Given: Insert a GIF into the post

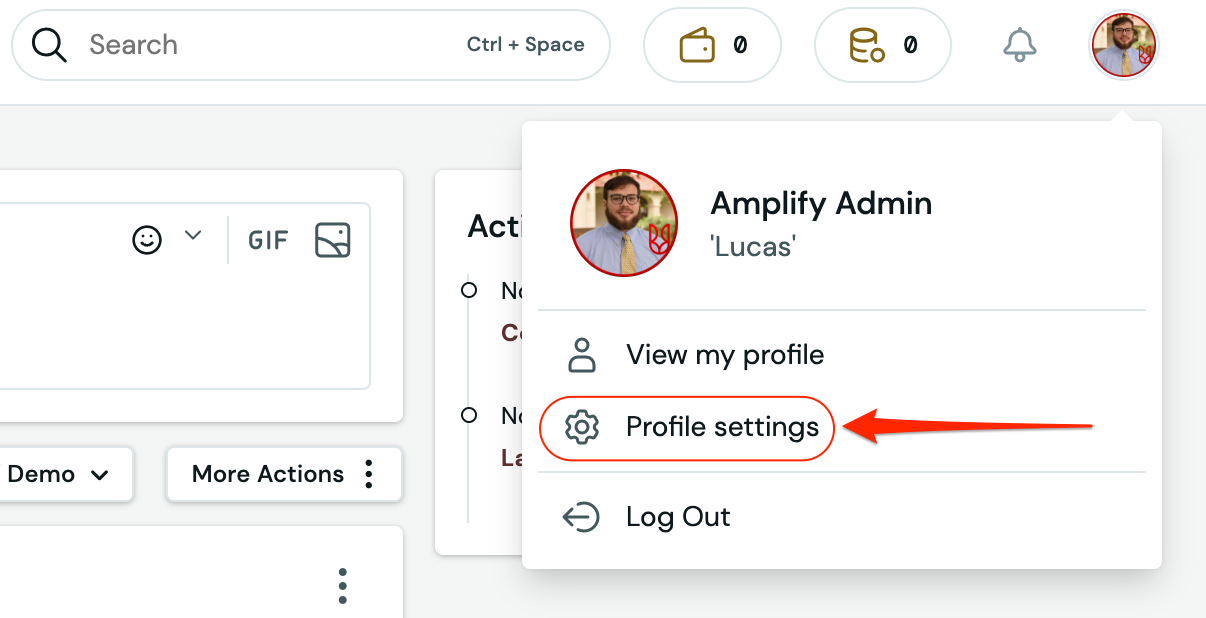Looking at the screenshot, I should tap(268, 240).
